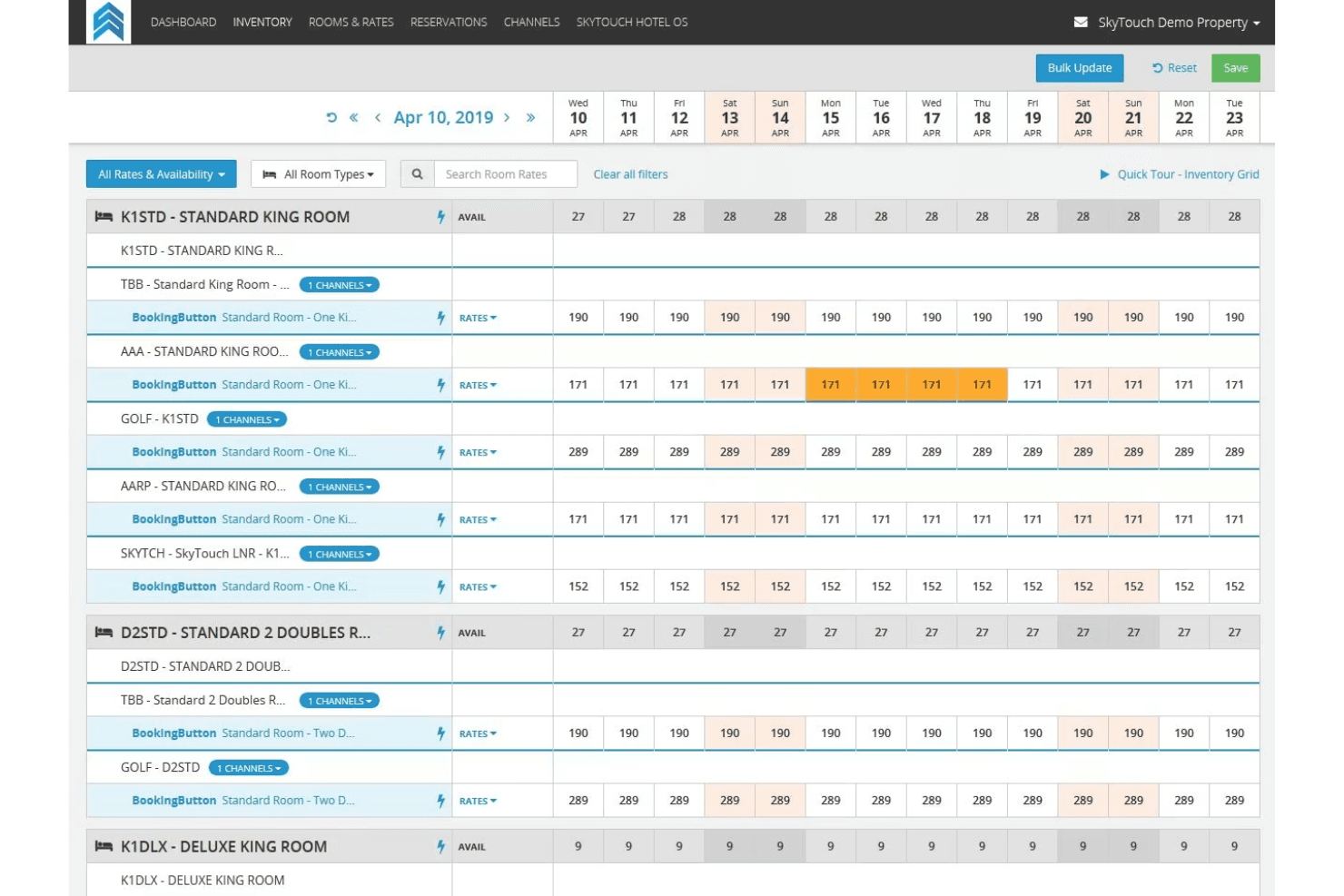
Task: Expand 1 Channels for TBB Standard King
Action: (x=340, y=285)
